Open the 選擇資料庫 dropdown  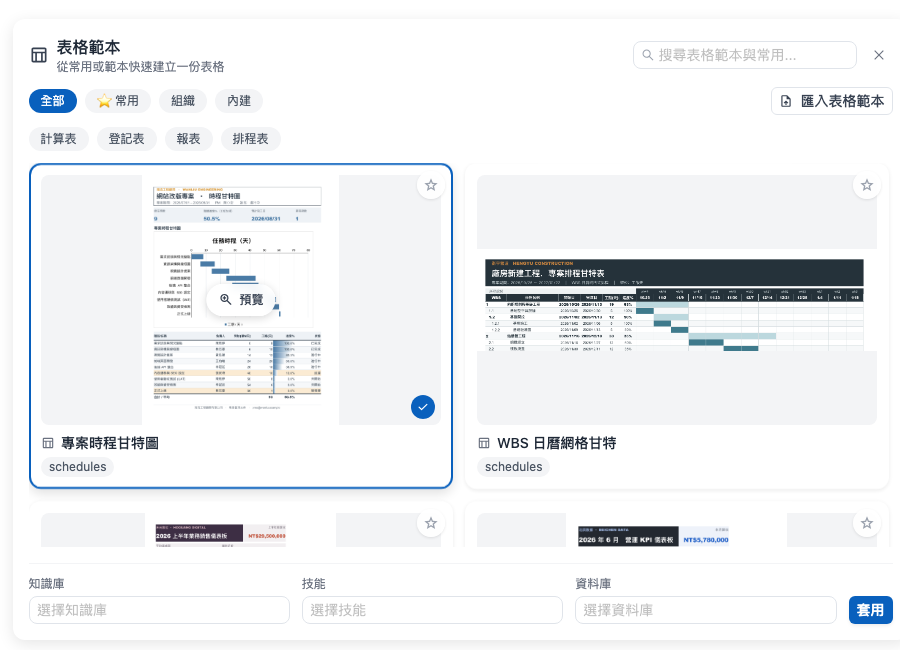click(706, 610)
